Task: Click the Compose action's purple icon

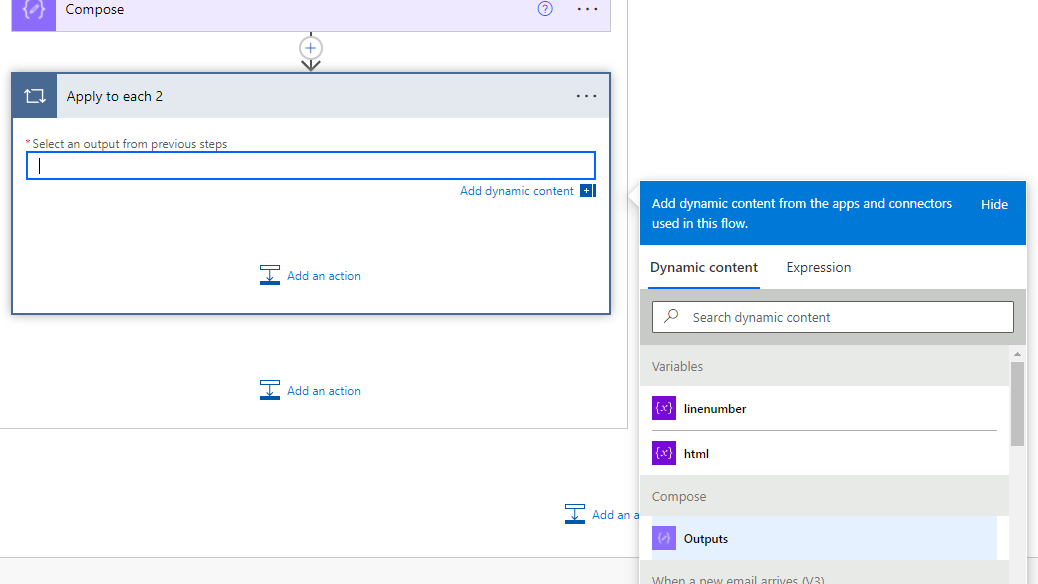Action: [x=32, y=10]
